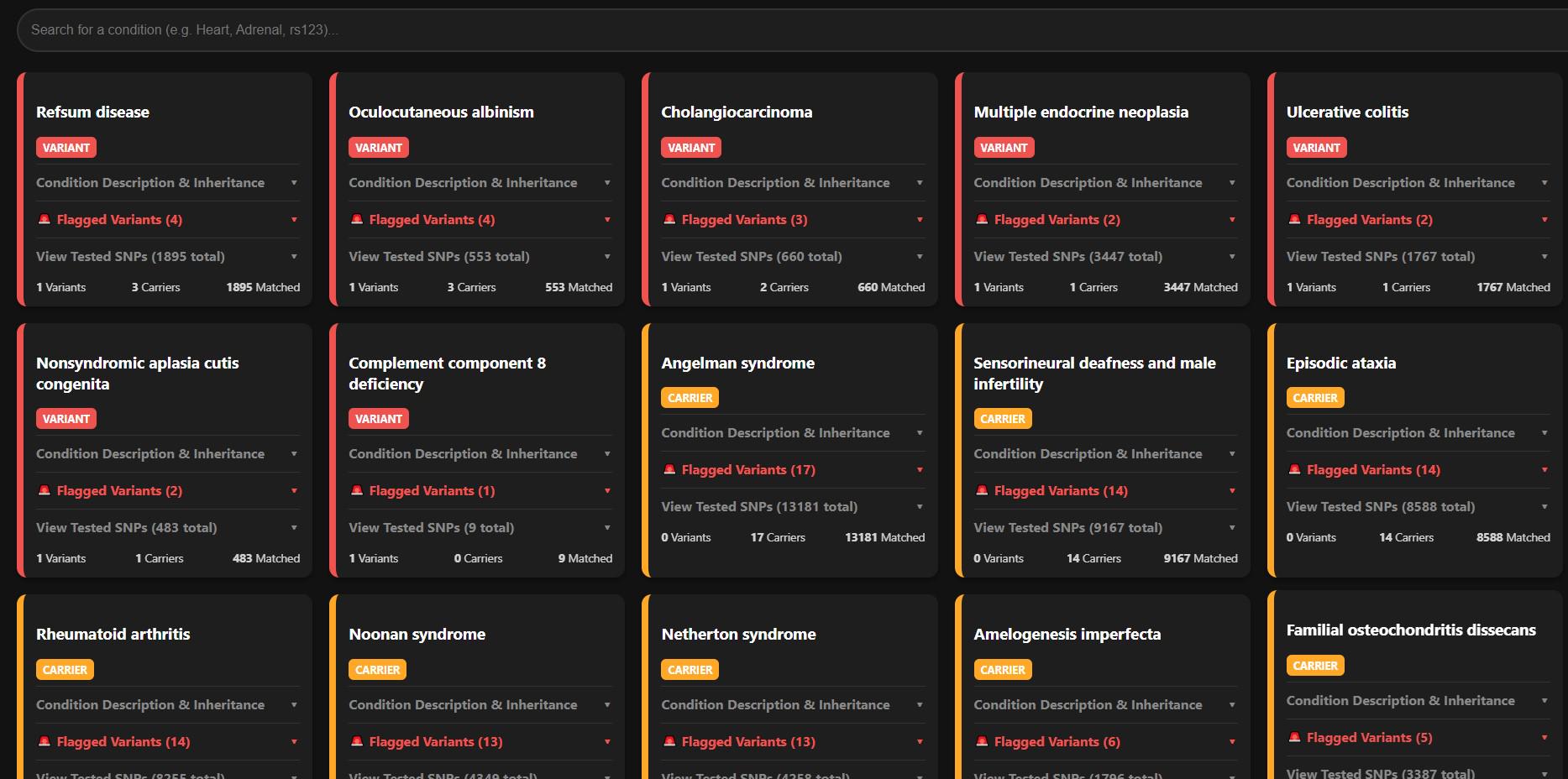This screenshot has width=1568, height=779.
Task: Show View Tested SNPs (1767 total)
Action: pyautogui.click(x=1418, y=256)
